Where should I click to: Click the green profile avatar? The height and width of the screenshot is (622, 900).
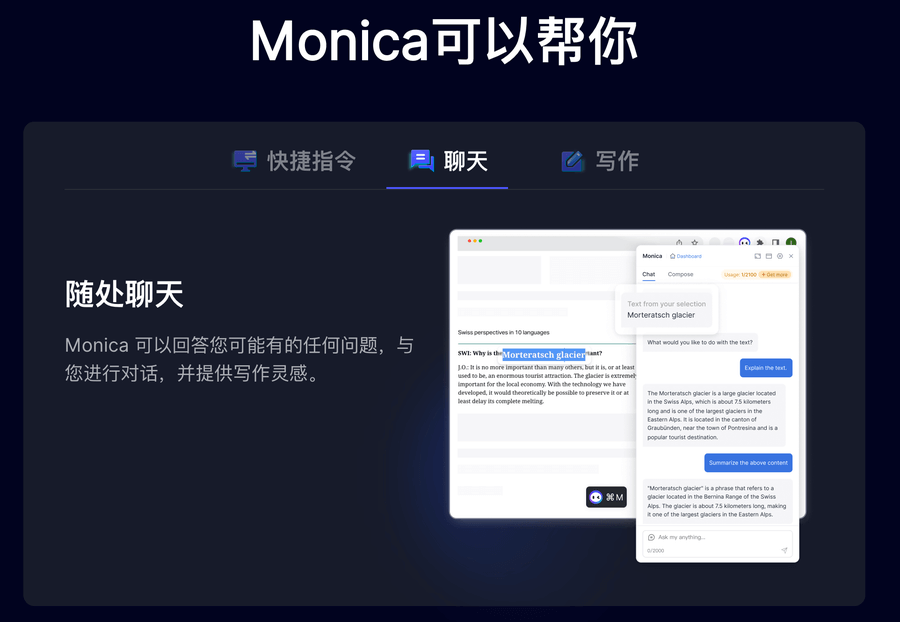[791, 242]
